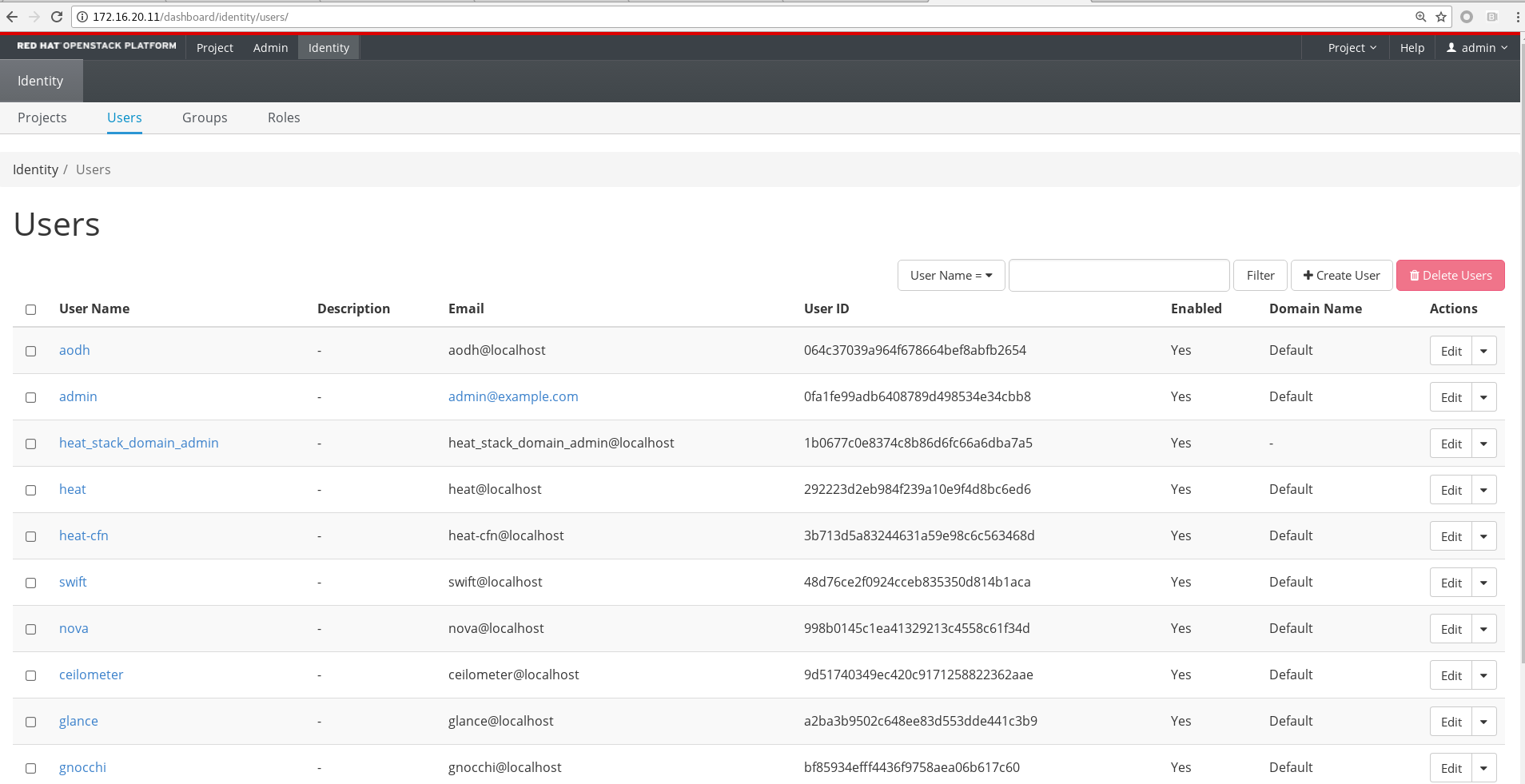The height and width of the screenshot is (784, 1525).
Task: Click the circular extension icon in toolbar
Action: pos(1467,17)
